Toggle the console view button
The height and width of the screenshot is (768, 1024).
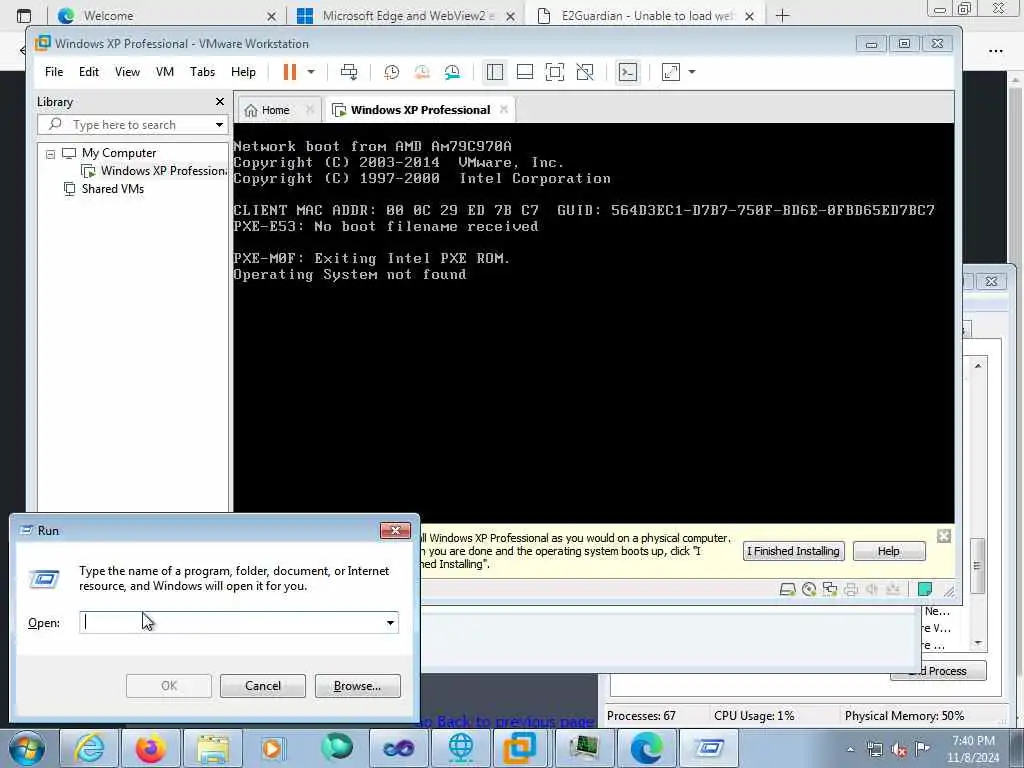click(628, 72)
